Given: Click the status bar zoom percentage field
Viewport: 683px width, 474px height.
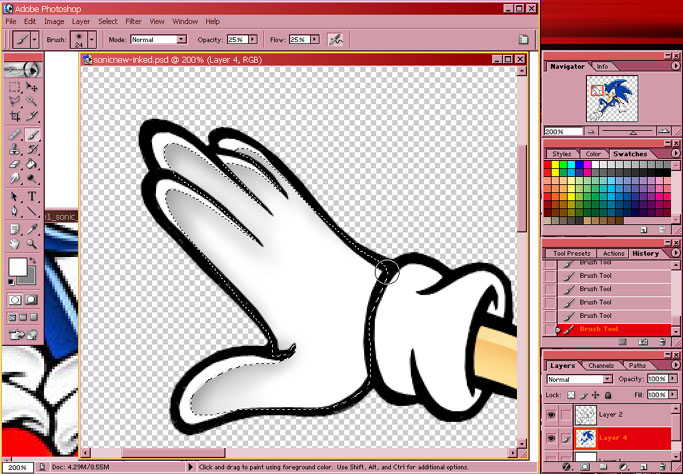Looking at the screenshot, I should pyautogui.click(x=17, y=467).
